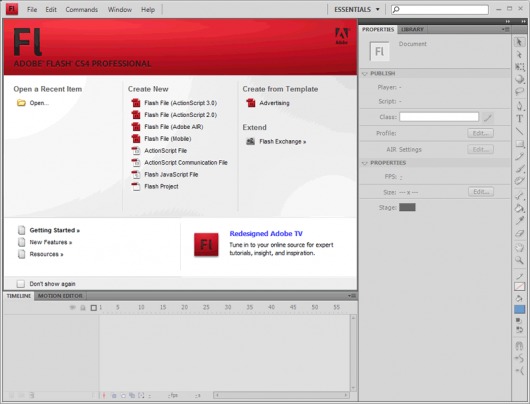Collapse the PUBLISH section
530x404 pixels.
(365, 74)
